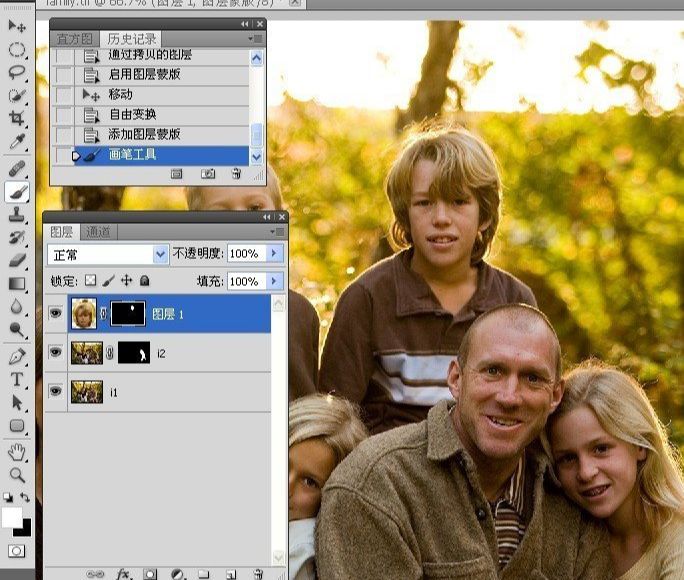The width and height of the screenshot is (684, 580).
Task: Collapse Layers panel with double-arrow icon
Action: (267, 217)
